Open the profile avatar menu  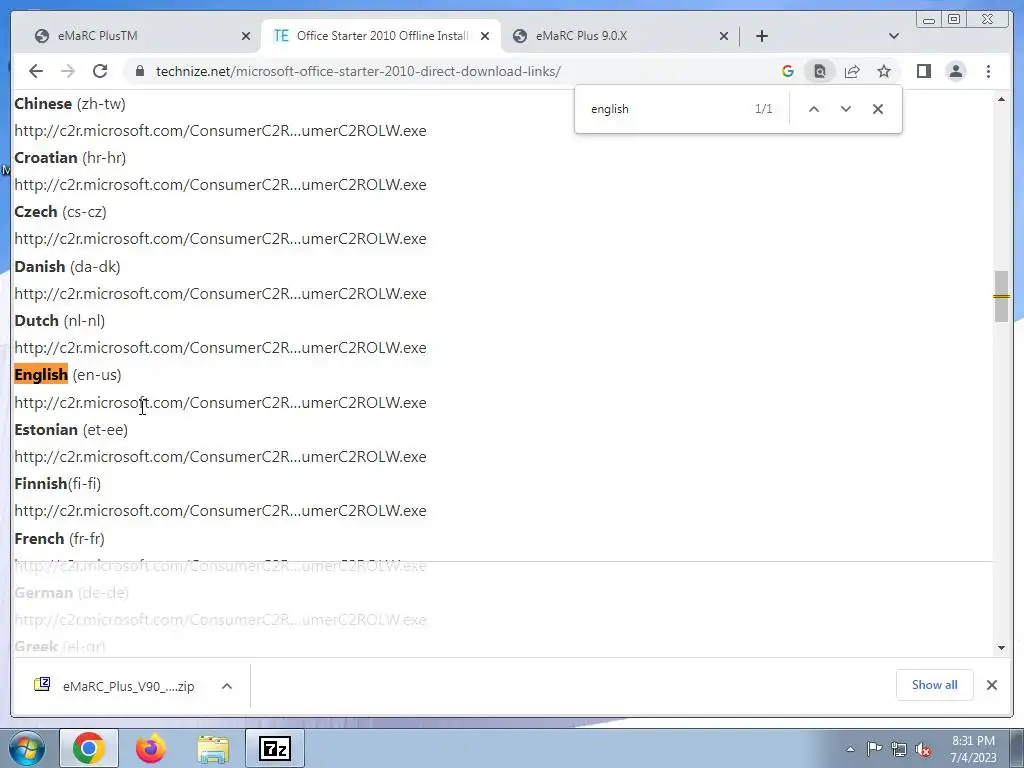pyautogui.click(x=956, y=71)
